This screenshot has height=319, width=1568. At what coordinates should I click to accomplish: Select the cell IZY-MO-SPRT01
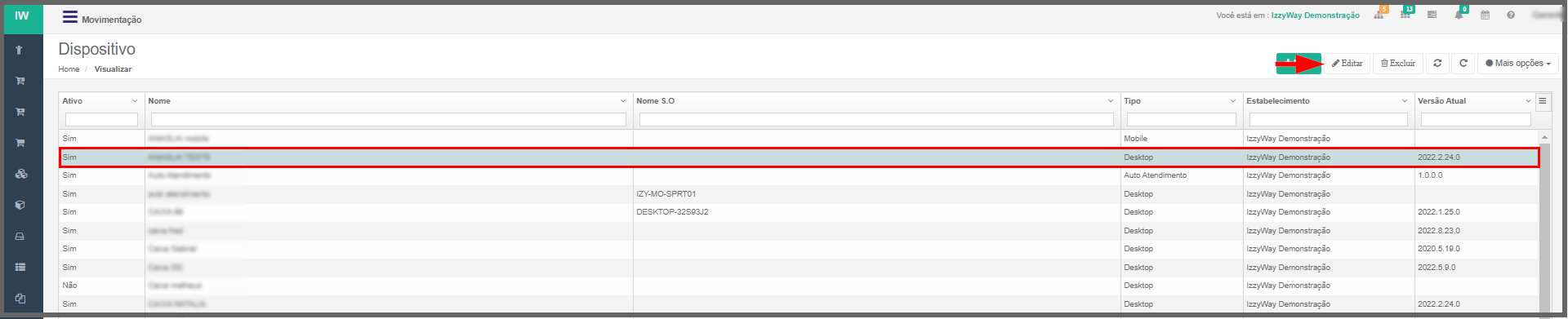coord(666,194)
